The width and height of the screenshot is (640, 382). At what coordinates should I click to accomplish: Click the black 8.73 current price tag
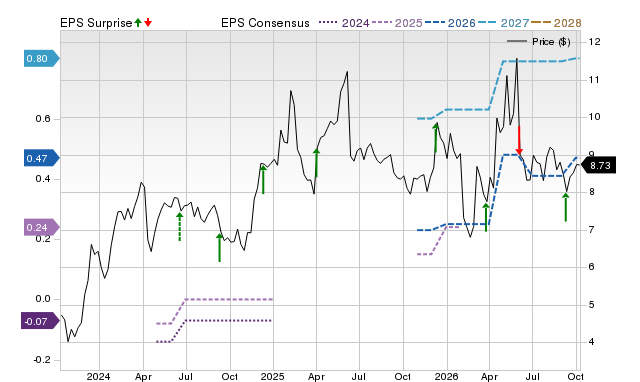click(x=598, y=166)
